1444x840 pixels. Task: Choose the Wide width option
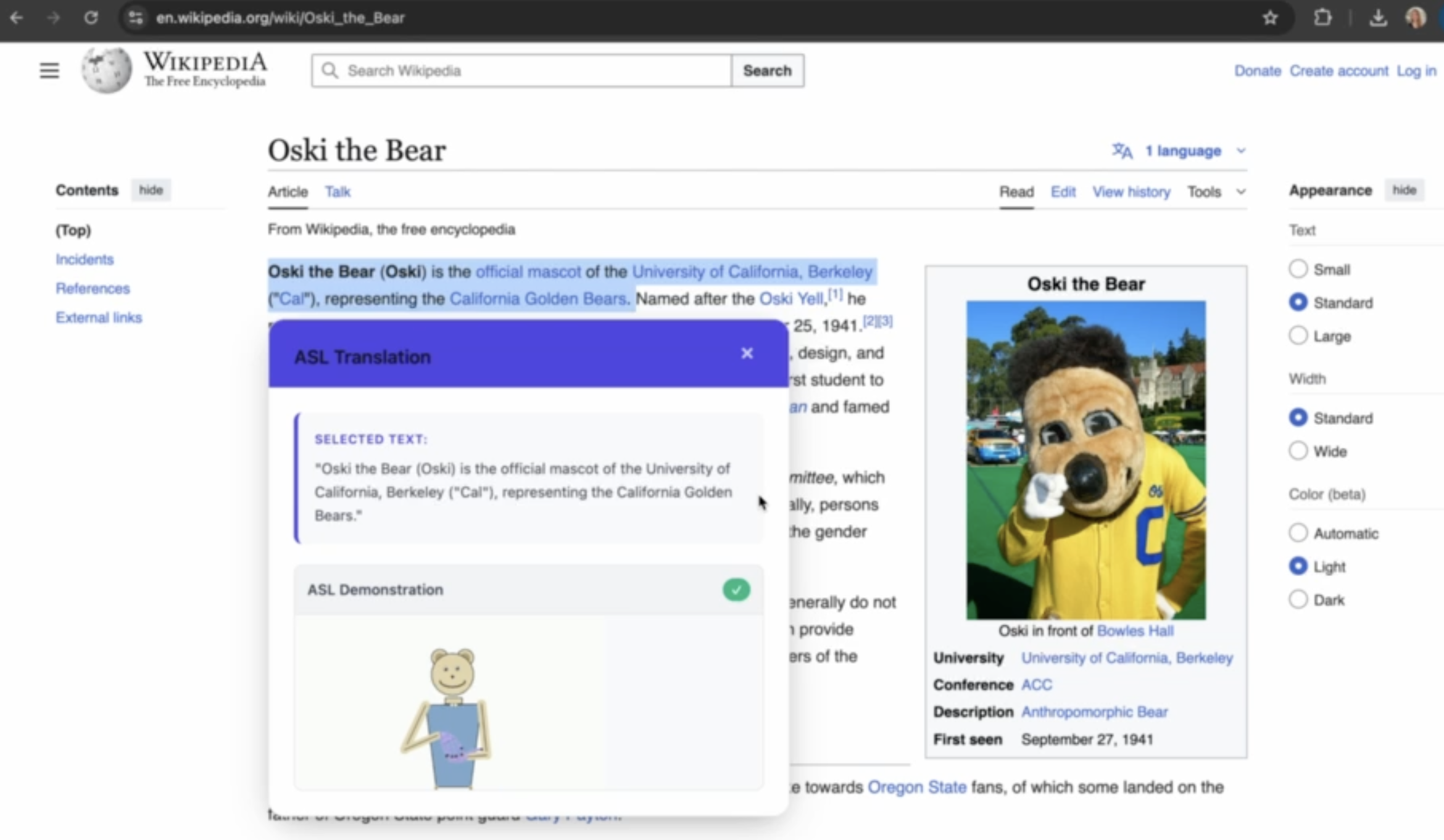pyautogui.click(x=1298, y=451)
